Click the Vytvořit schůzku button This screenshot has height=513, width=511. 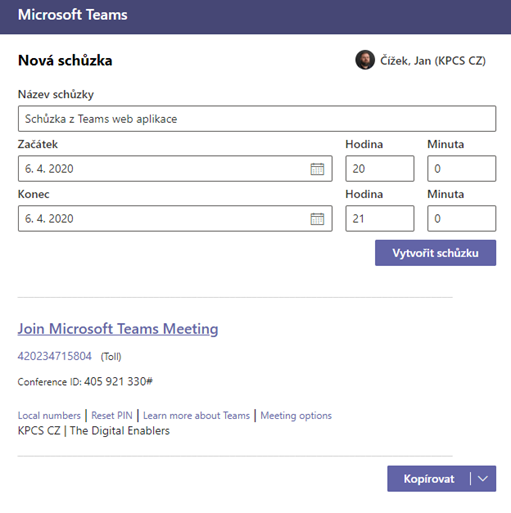coord(435,253)
